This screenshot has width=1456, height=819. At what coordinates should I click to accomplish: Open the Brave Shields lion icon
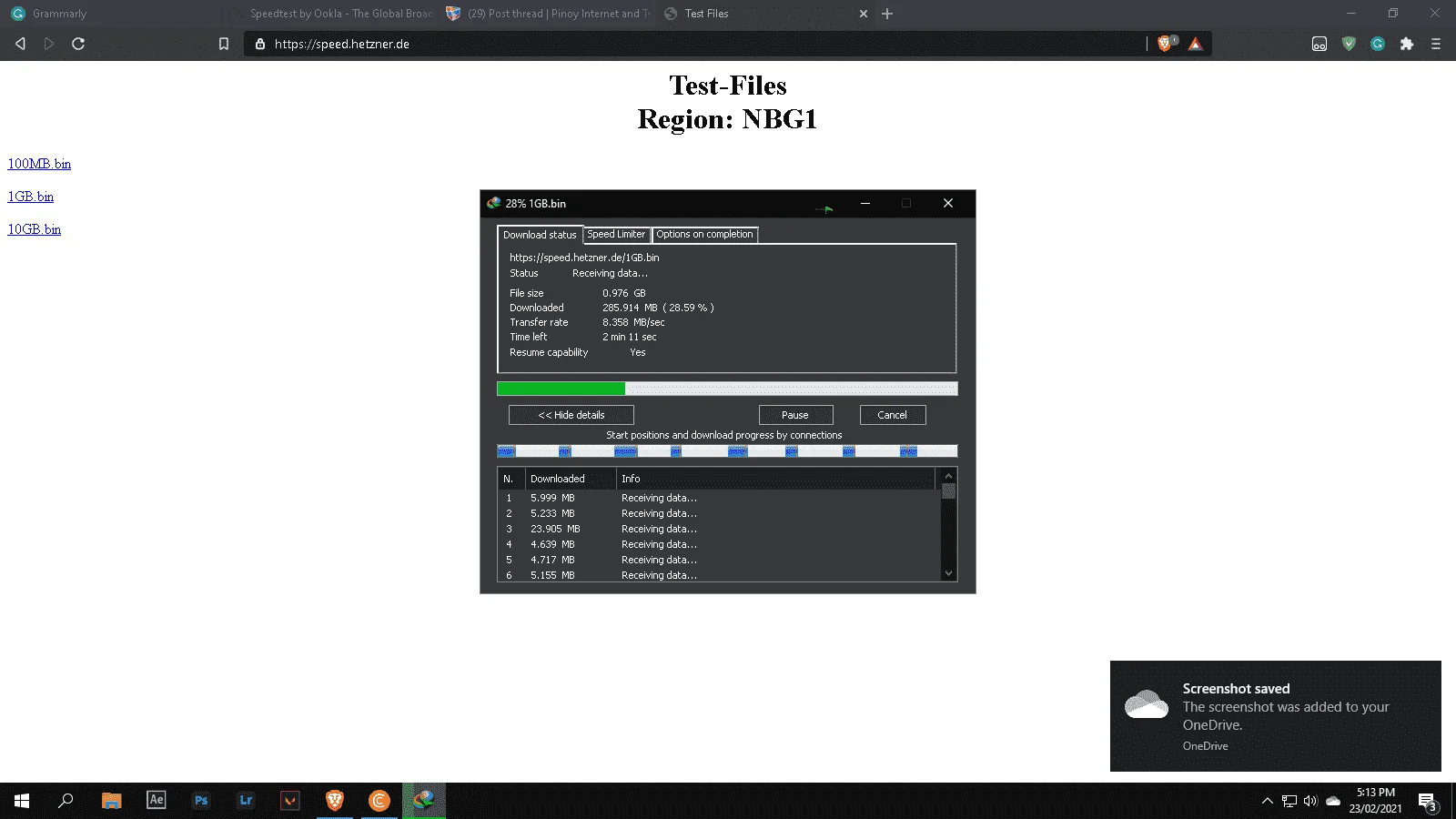coord(1166,44)
